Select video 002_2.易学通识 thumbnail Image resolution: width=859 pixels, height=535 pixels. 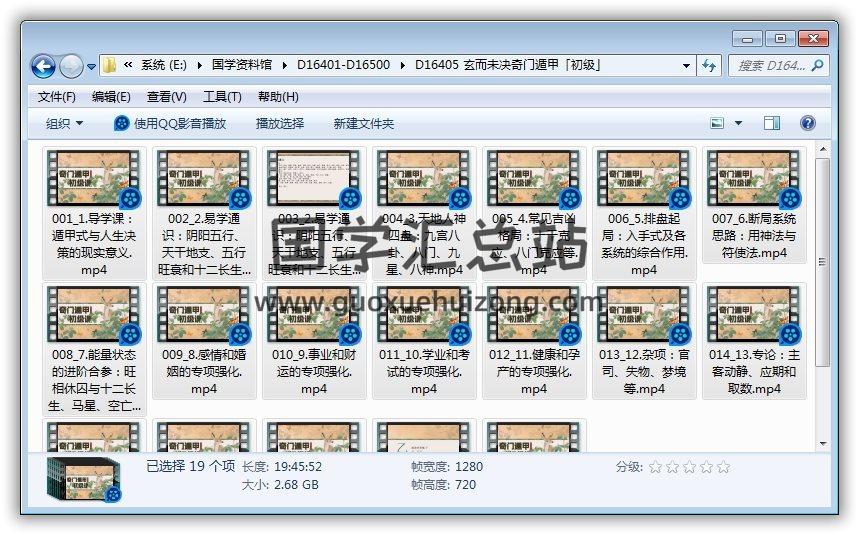click(204, 179)
